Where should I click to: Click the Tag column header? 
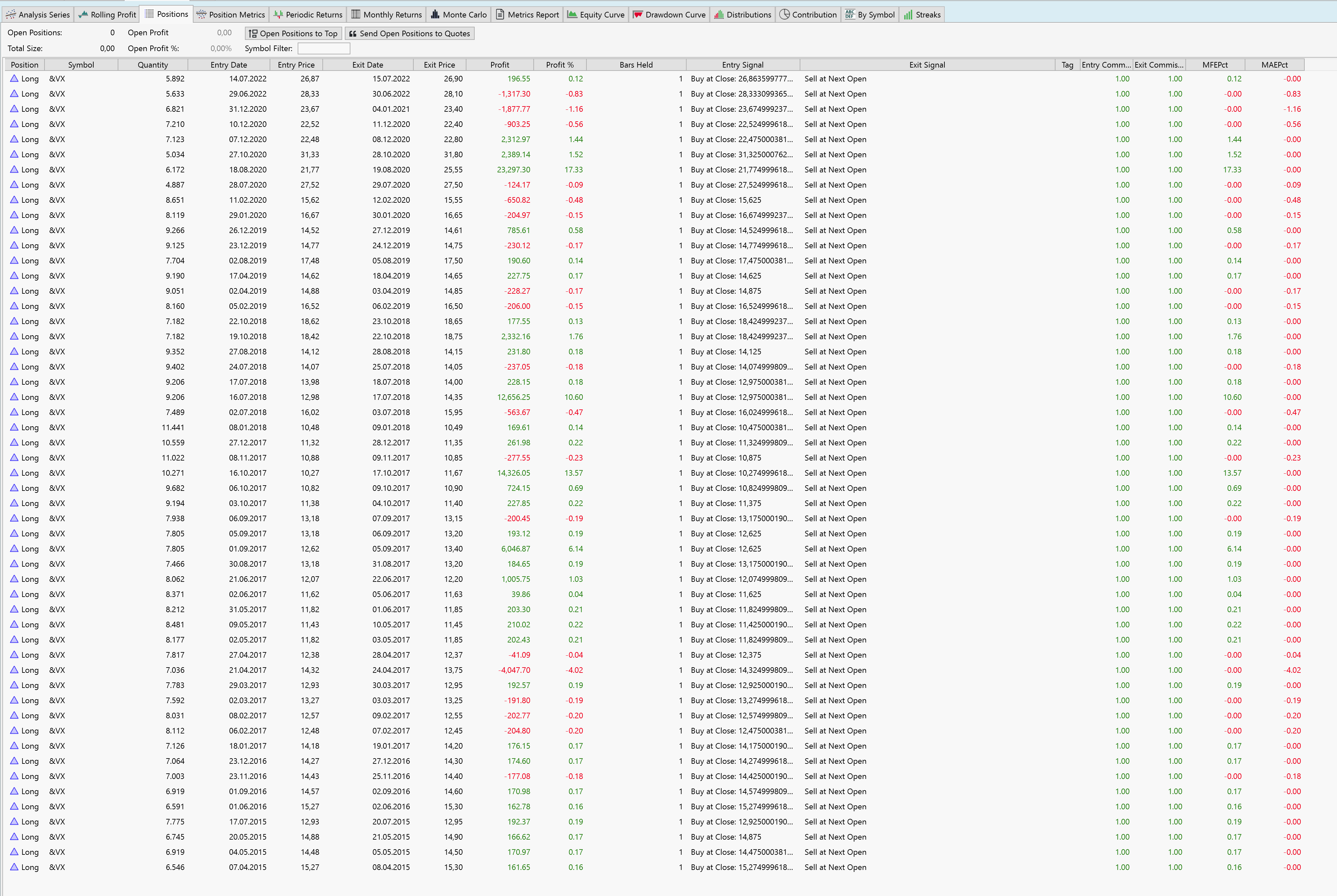tap(1067, 65)
